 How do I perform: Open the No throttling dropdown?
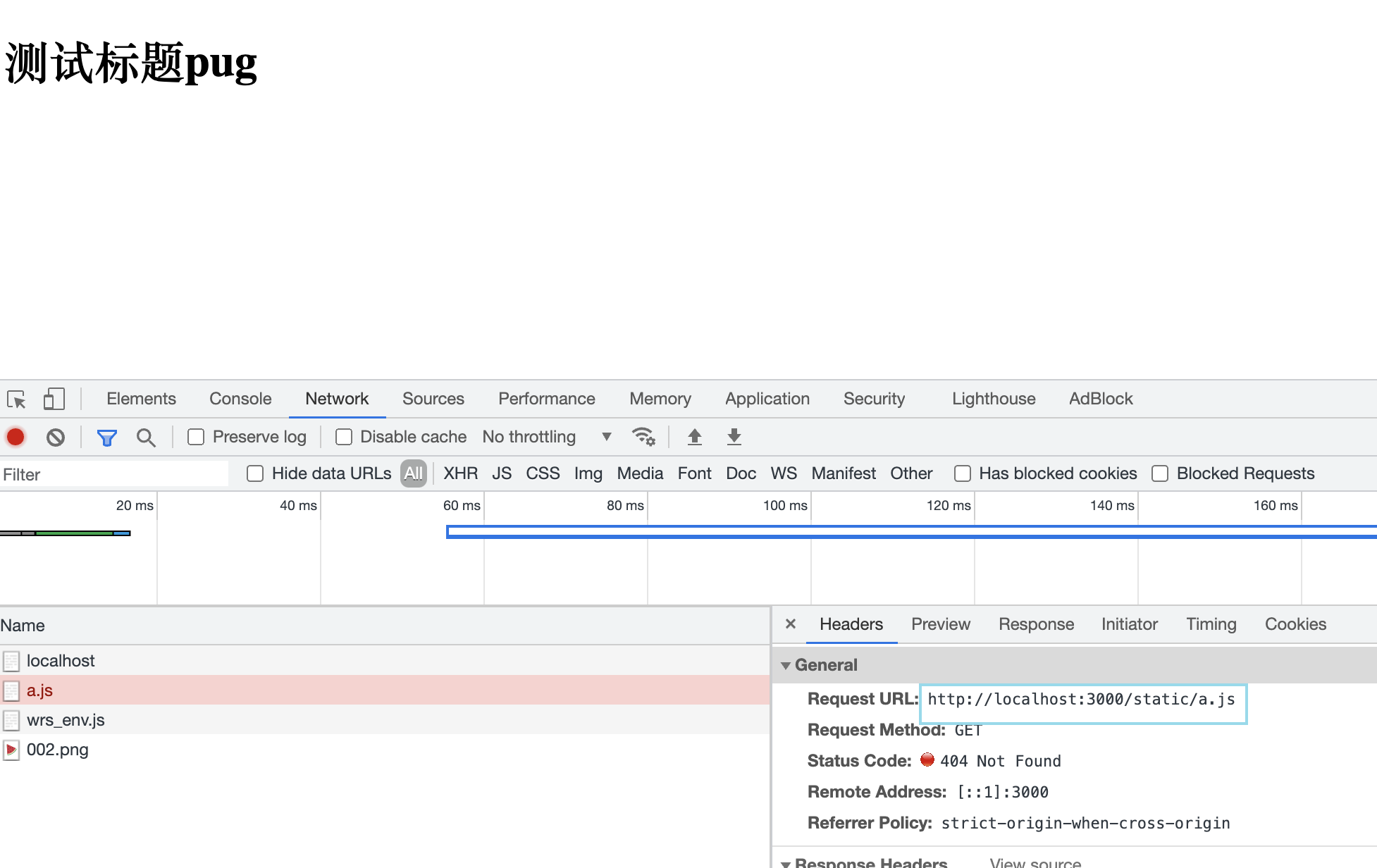[547, 437]
